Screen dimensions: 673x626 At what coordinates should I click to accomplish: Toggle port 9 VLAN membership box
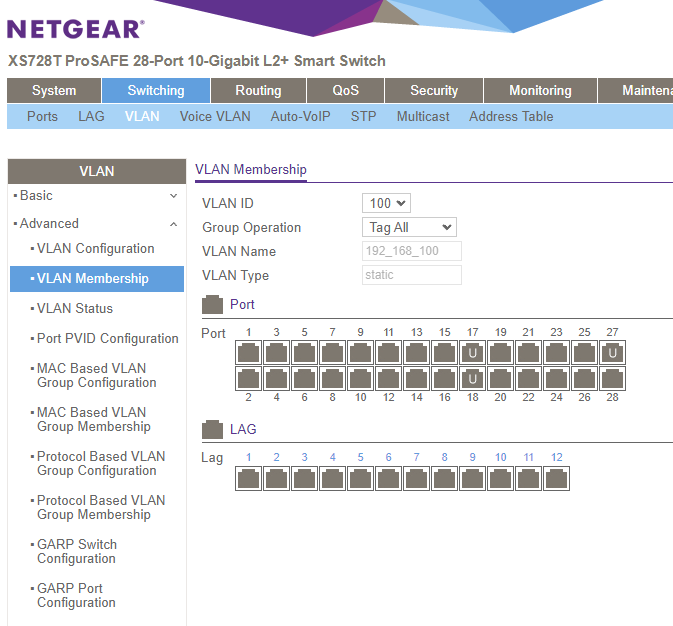tap(361, 353)
